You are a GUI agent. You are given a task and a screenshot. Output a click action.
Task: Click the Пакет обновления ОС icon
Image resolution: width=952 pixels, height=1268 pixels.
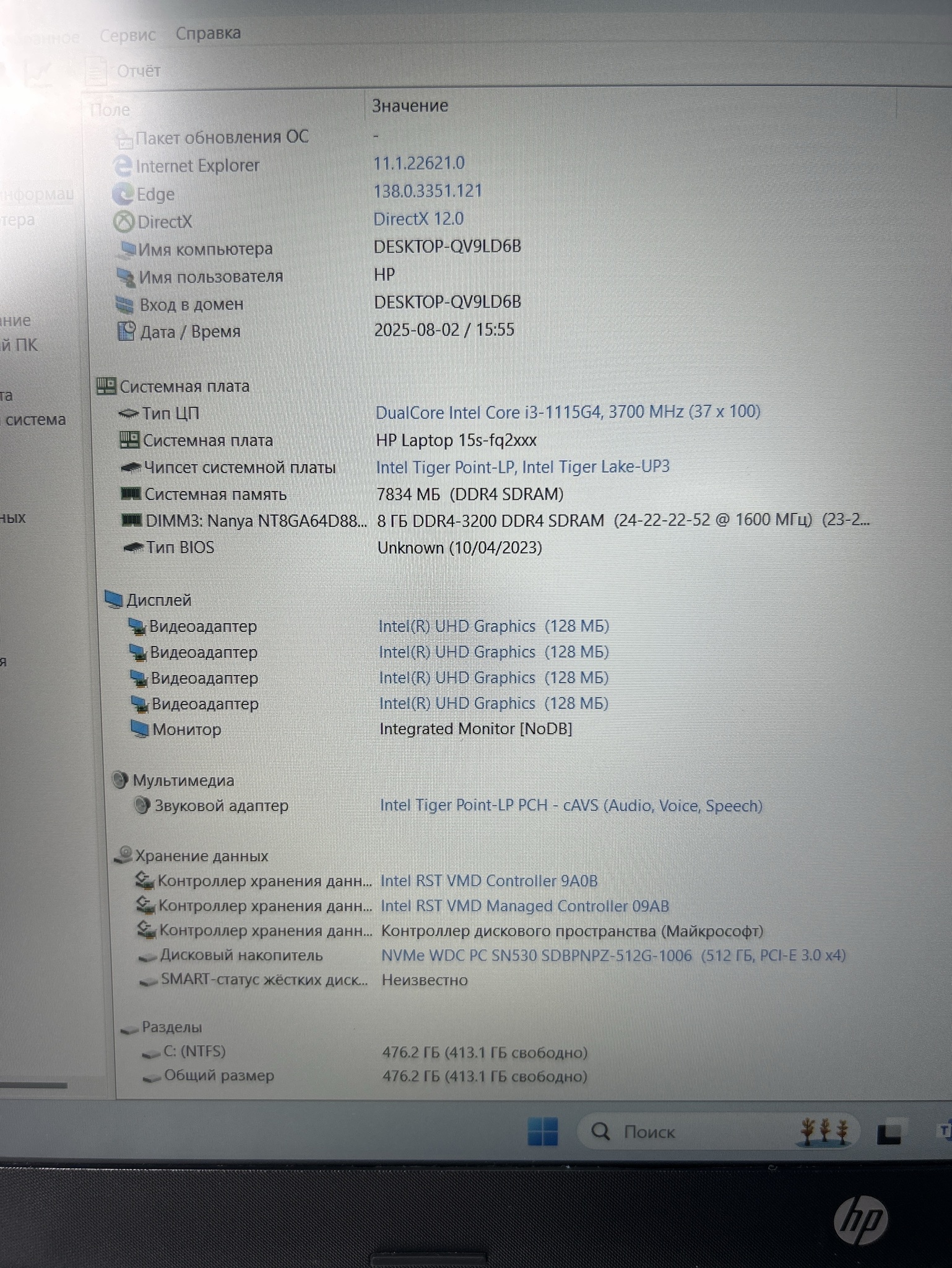click(124, 139)
